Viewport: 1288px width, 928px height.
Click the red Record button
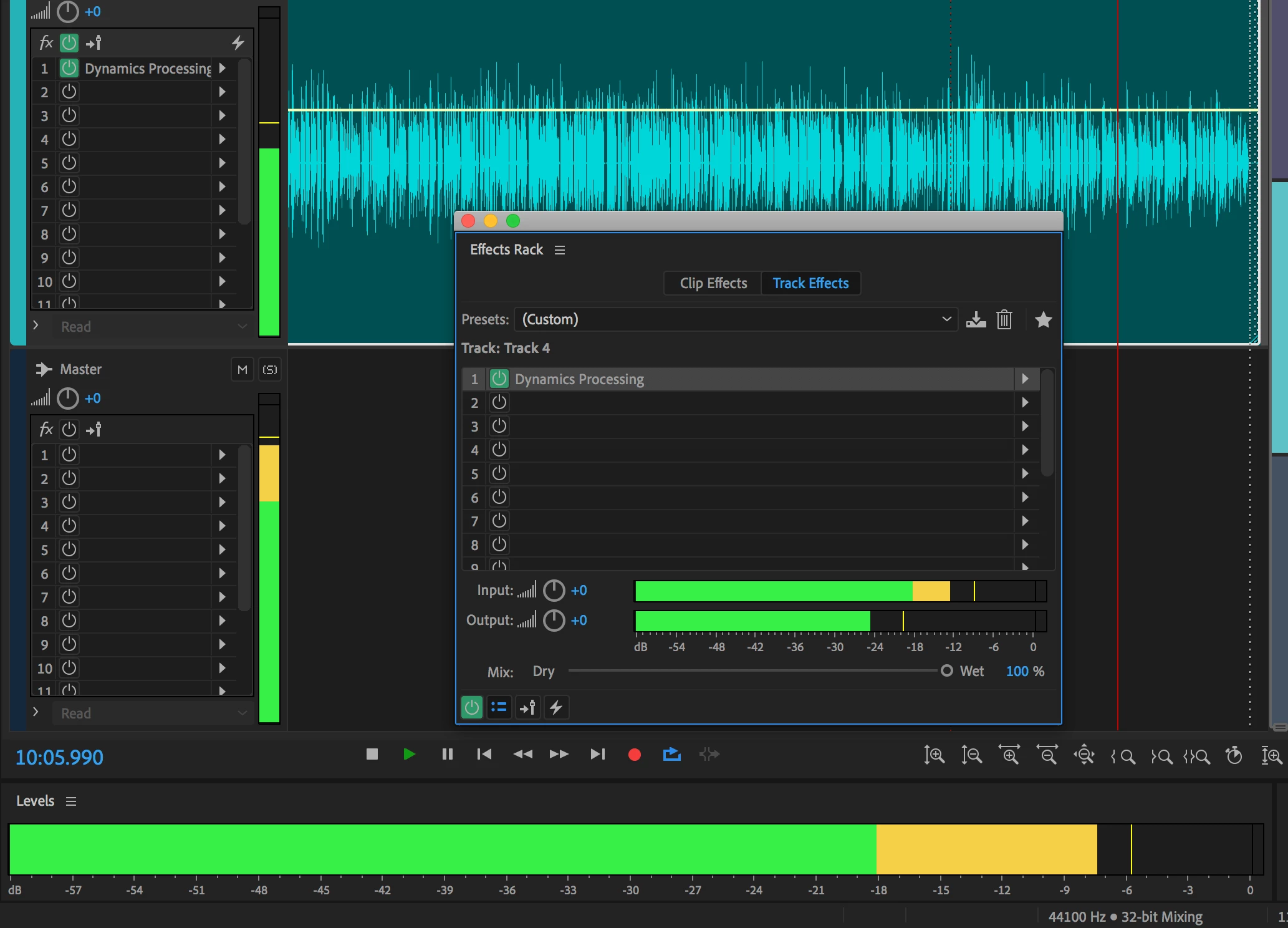pos(635,755)
